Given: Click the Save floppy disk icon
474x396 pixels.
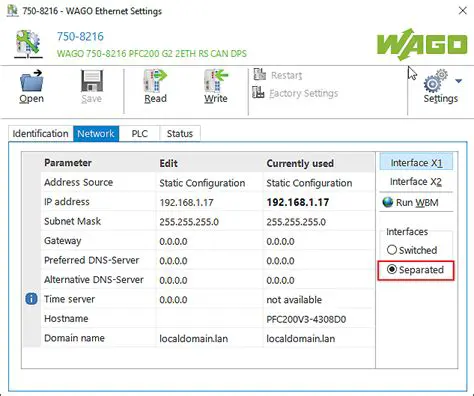Looking at the screenshot, I should (92, 80).
